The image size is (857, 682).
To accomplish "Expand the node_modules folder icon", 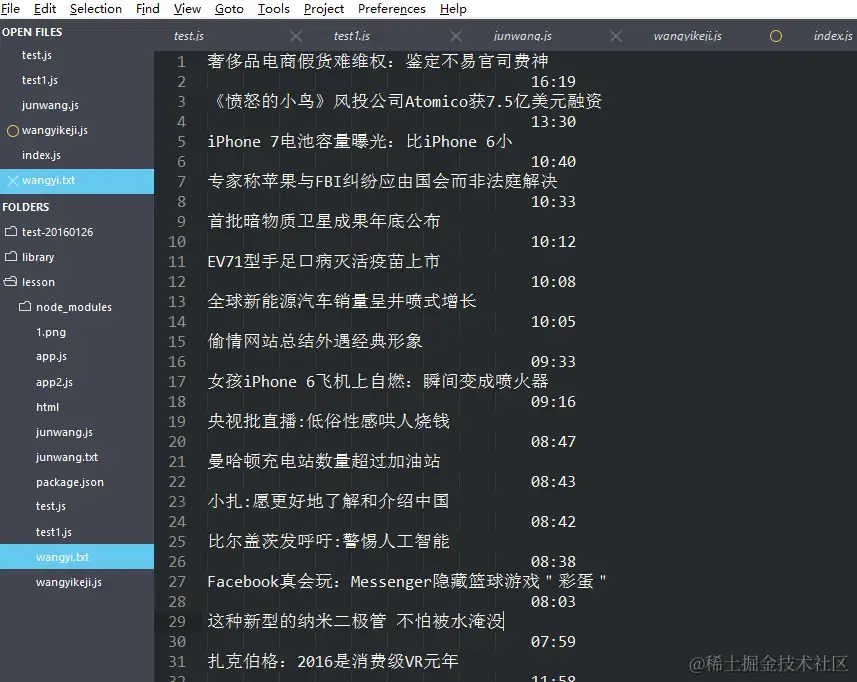I will tap(25, 307).
